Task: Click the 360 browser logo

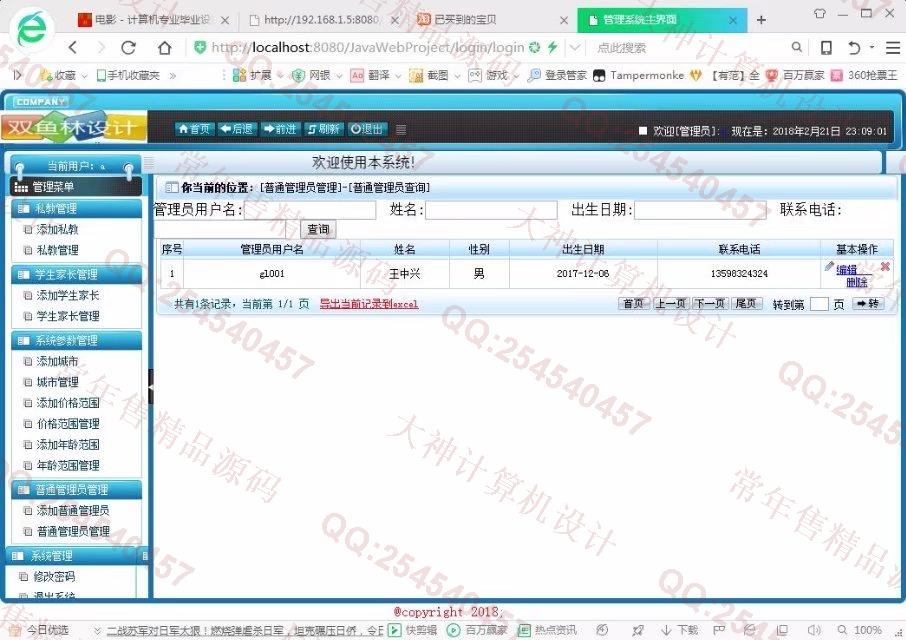Action: click(x=31, y=29)
